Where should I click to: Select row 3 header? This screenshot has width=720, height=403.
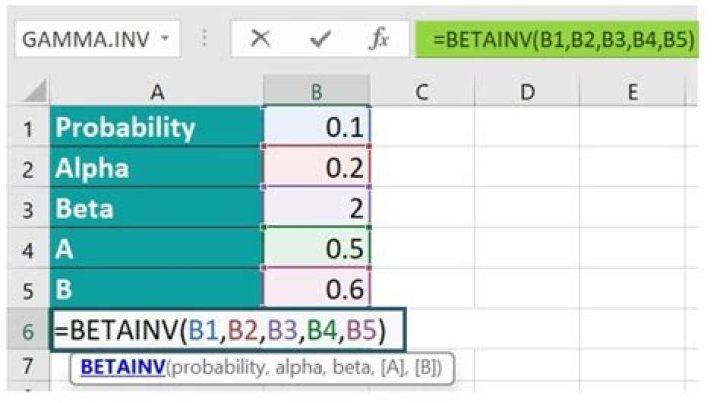(x=28, y=210)
